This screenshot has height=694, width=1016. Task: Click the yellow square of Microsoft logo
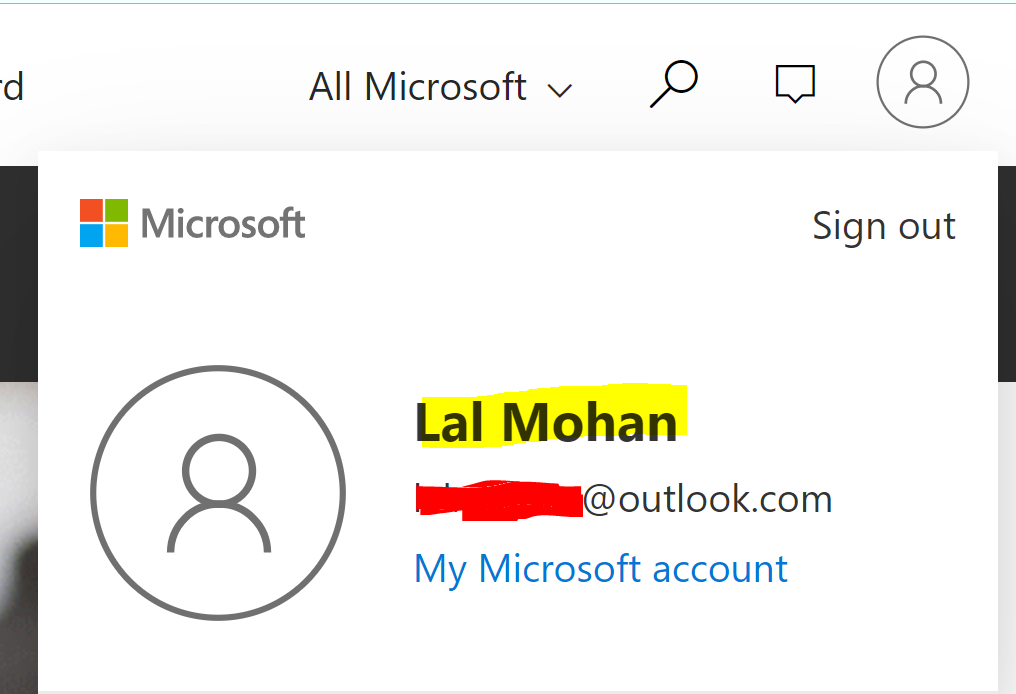(x=116, y=235)
